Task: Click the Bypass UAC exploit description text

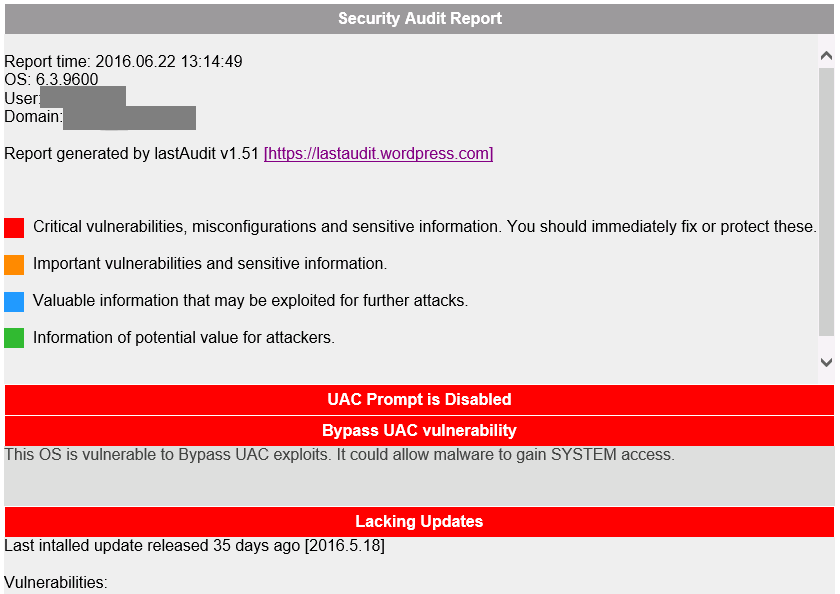Action: coord(340,455)
